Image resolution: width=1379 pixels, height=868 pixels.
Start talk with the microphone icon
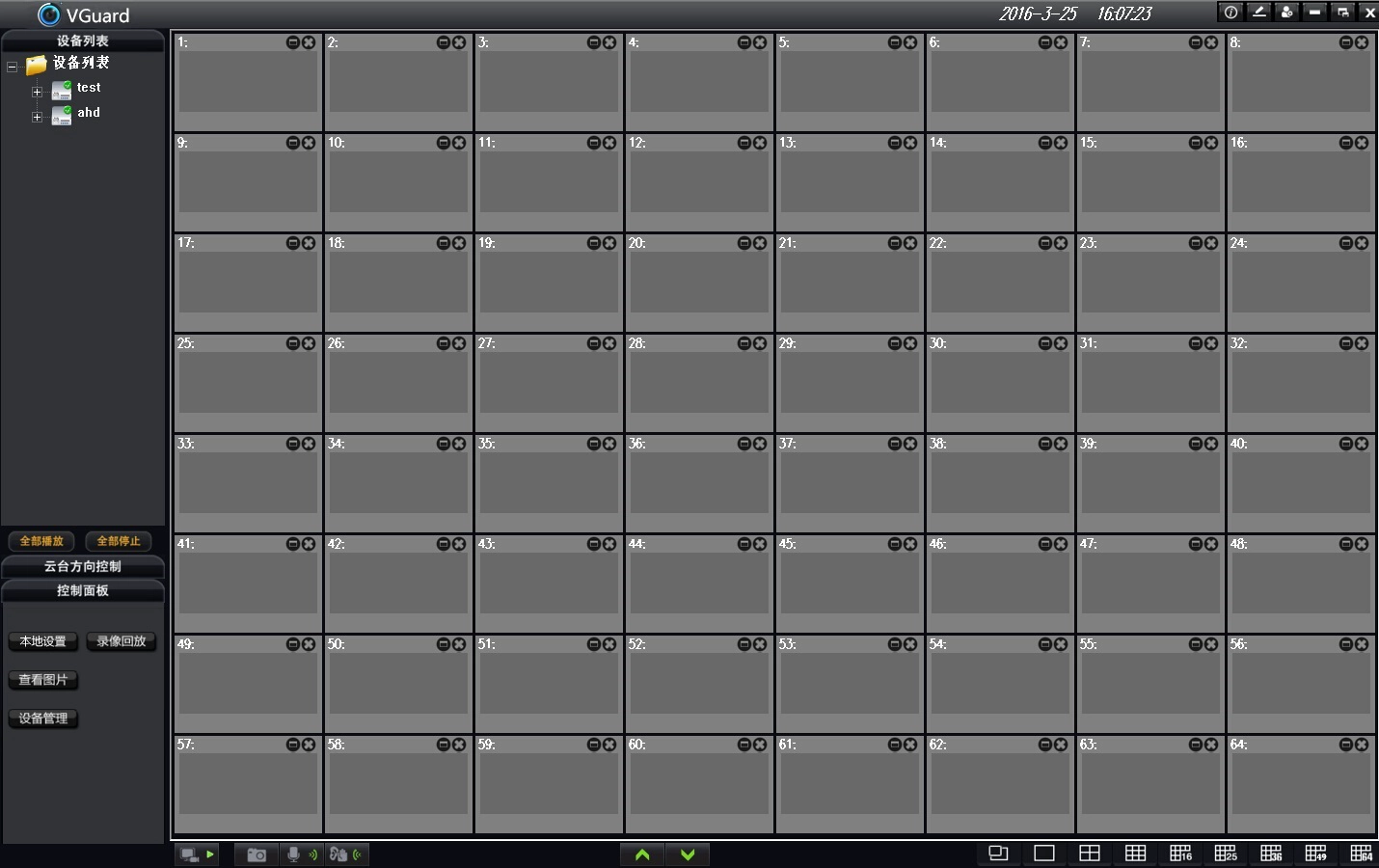click(301, 854)
